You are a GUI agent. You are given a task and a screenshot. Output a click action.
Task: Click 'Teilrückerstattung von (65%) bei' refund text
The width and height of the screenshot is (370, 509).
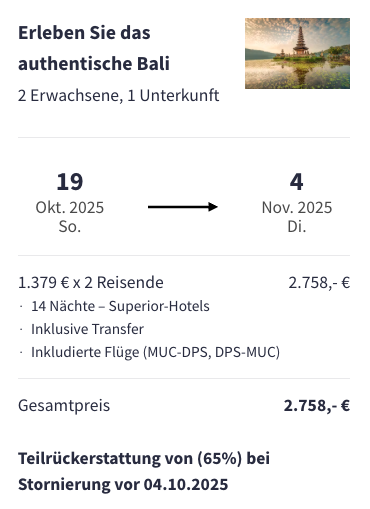pos(144,458)
